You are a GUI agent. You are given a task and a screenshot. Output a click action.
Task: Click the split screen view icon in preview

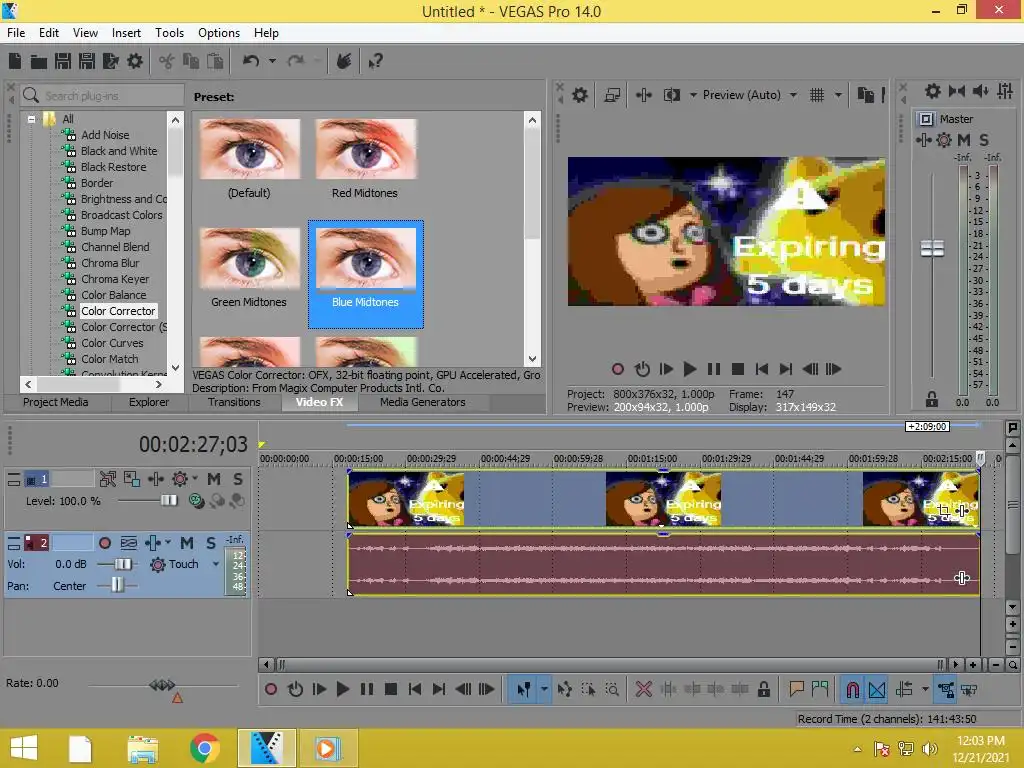click(x=671, y=95)
